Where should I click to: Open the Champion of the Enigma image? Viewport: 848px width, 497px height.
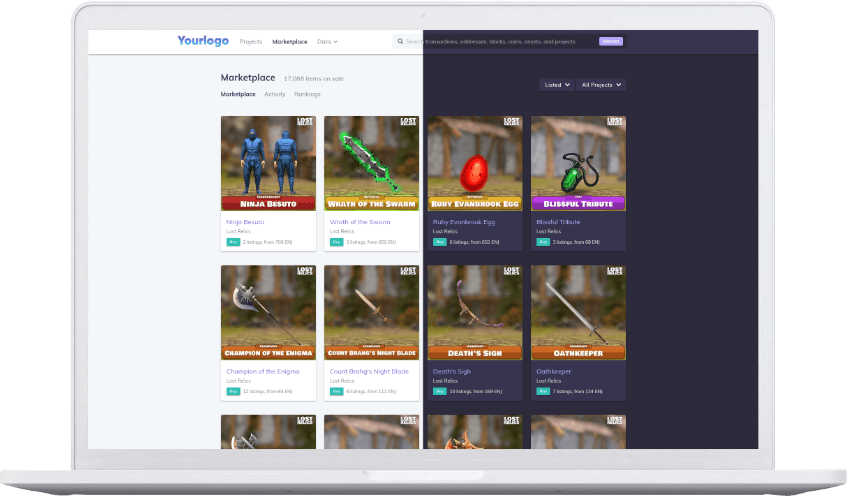[268, 313]
